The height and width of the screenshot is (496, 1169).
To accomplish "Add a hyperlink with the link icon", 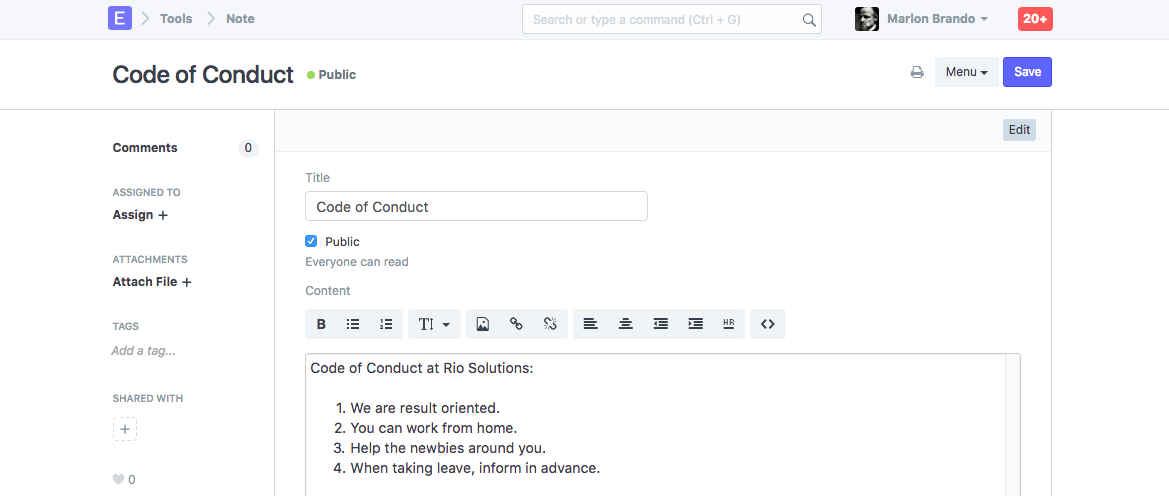I will 516,324.
